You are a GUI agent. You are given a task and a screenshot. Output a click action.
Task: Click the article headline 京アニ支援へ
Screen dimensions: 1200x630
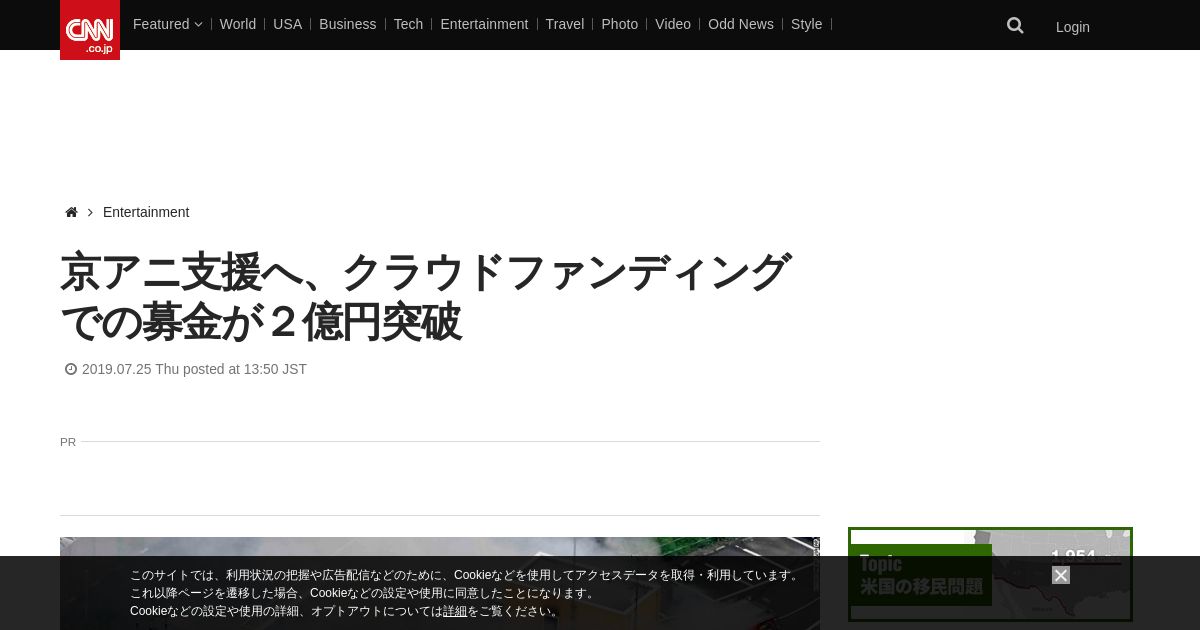(x=425, y=297)
